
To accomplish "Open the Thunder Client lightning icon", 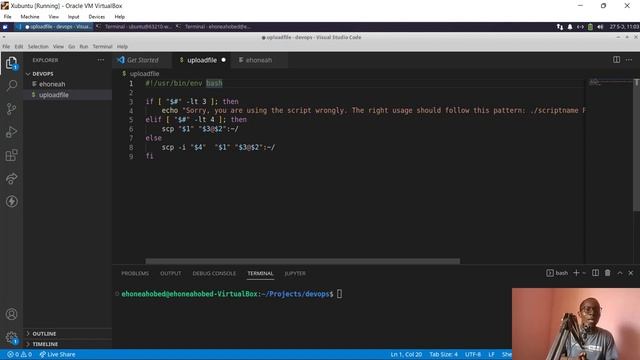I will (11, 201).
